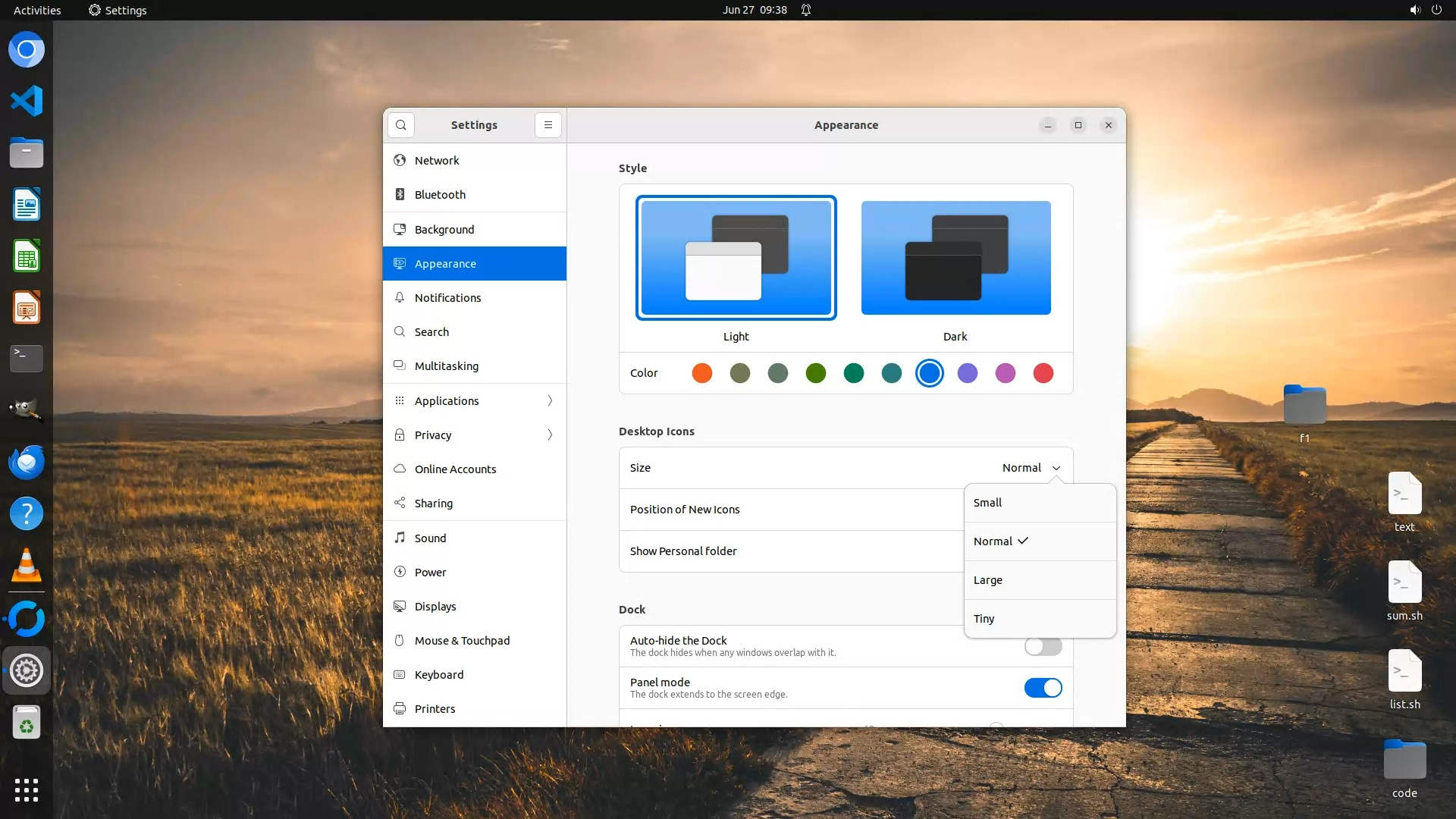Expand the Applications submenu chevron
The width and height of the screenshot is (1456, 819).
pyautogui.click(x=550, y=400)
